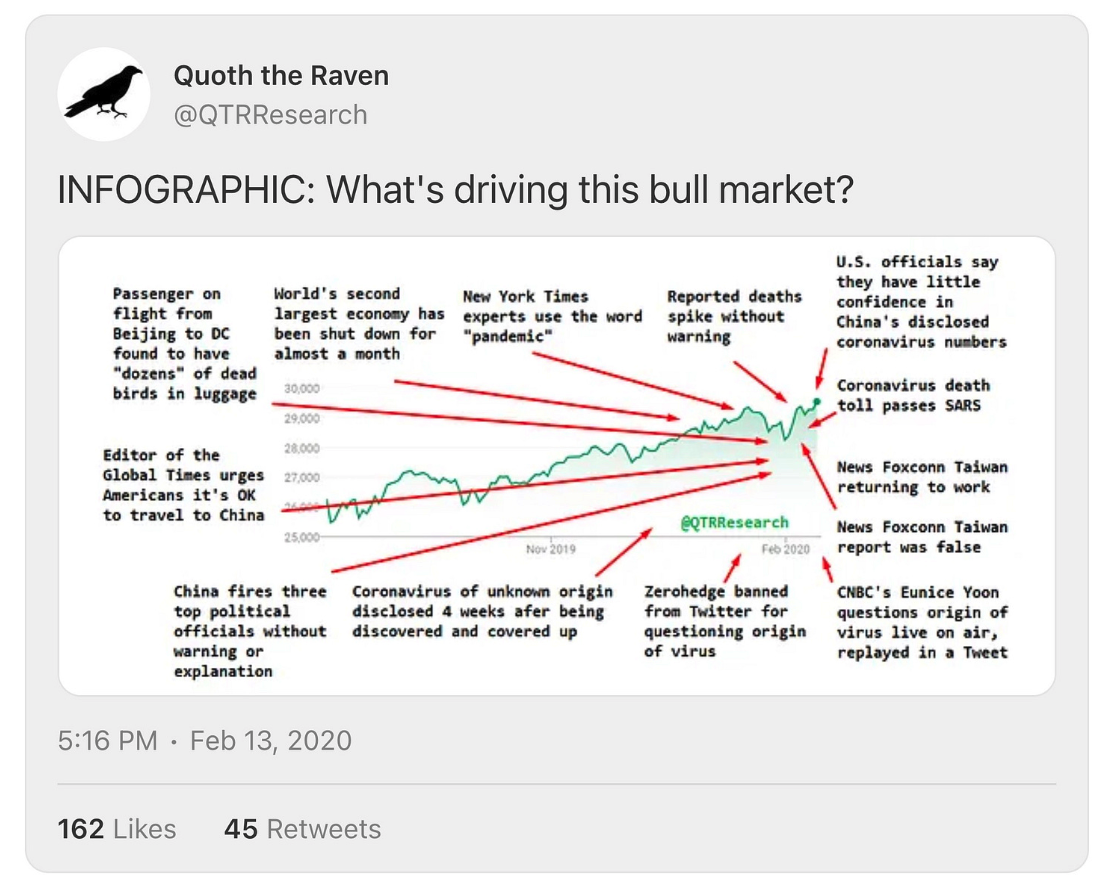Click the raven profile avatar icon
Screen dimensions: 1120x888
tap(104, 94)
